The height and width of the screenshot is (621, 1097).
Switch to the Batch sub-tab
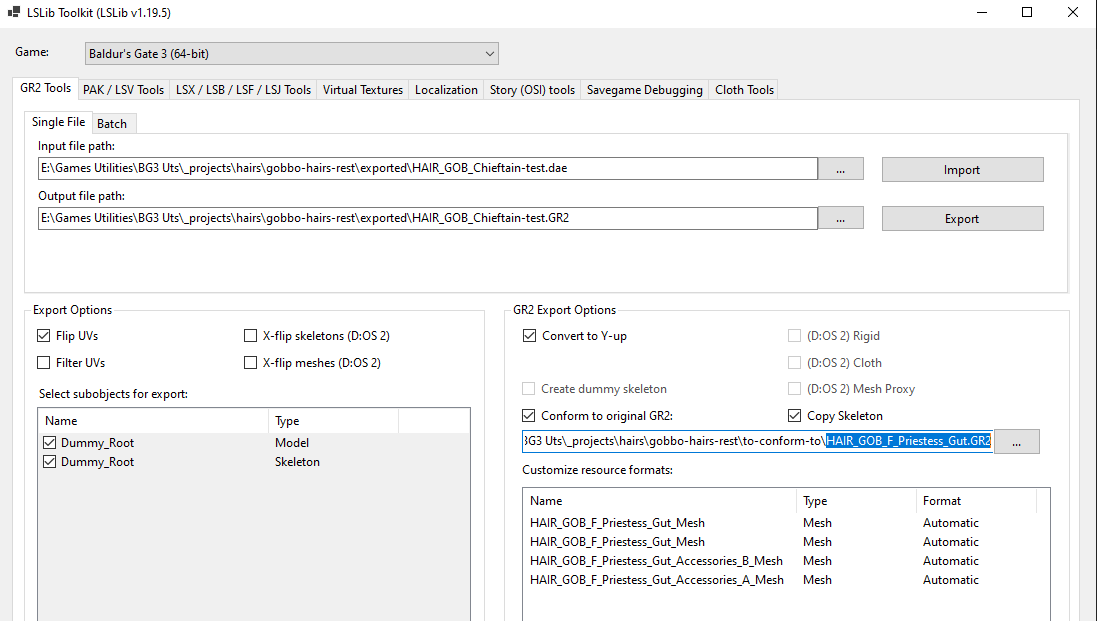pos(112,124)
